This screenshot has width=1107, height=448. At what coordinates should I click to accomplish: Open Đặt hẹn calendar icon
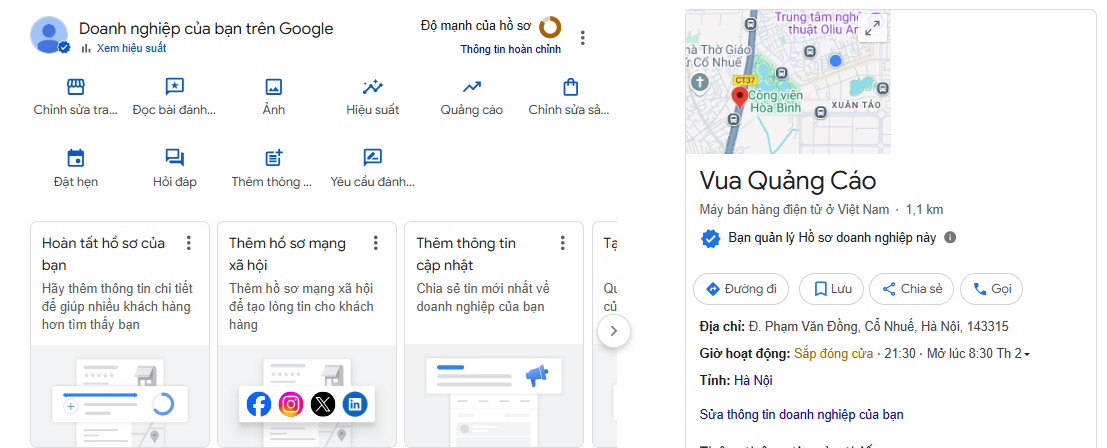(x=76, y=158)
